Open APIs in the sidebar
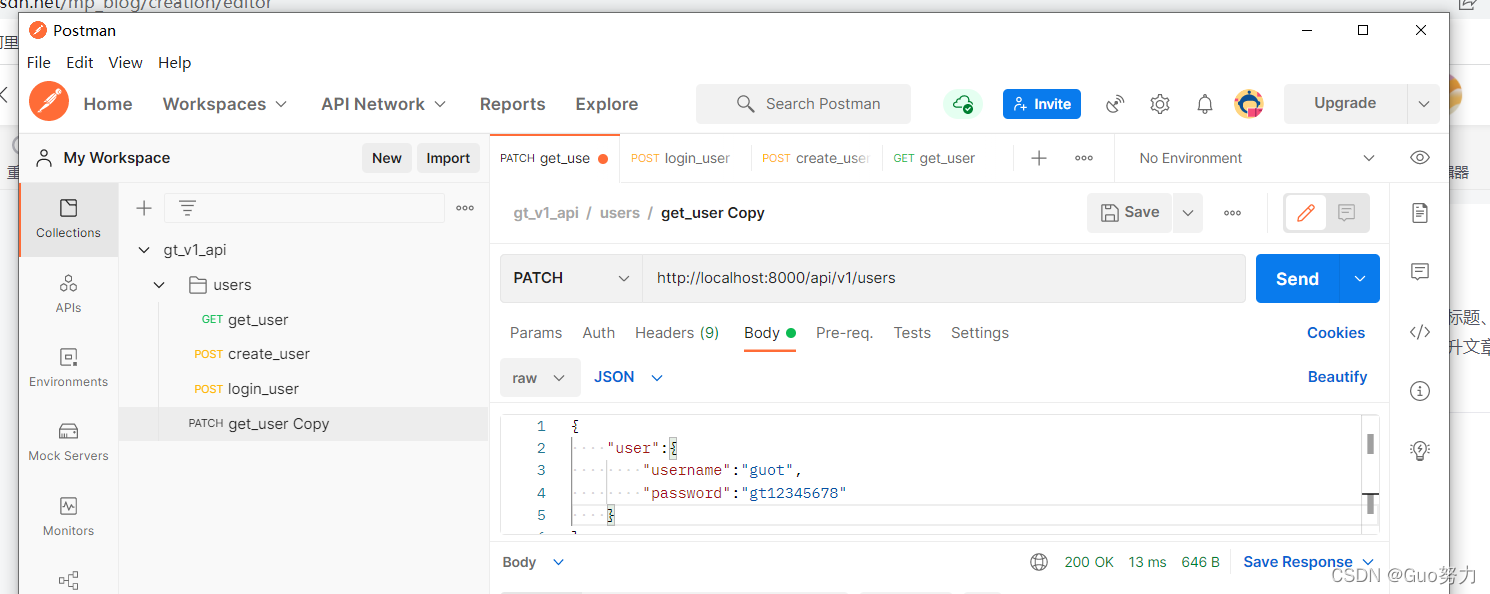This screenshot has width=1490, height=594. (x=68, y=293)
